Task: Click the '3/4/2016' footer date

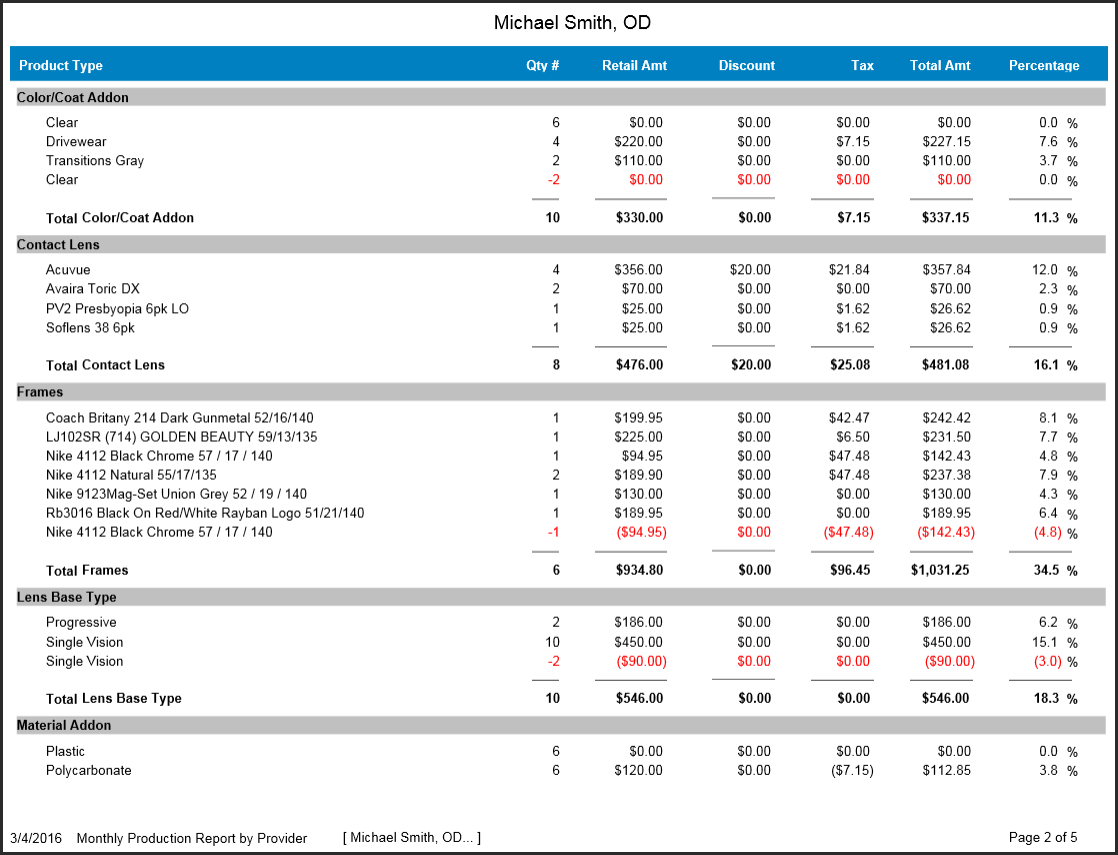Action: pos(36,839)
